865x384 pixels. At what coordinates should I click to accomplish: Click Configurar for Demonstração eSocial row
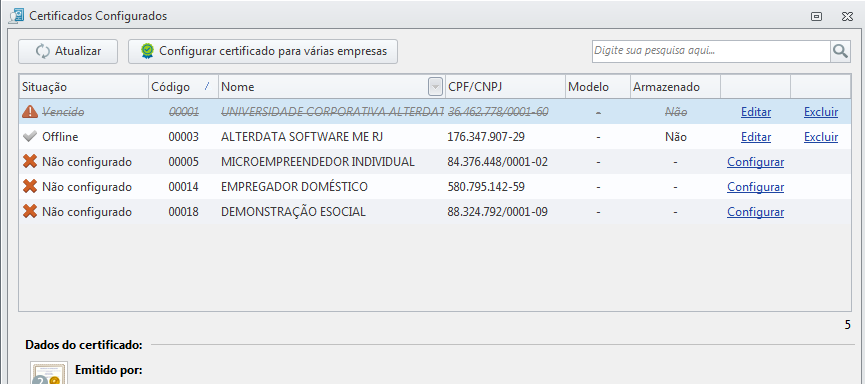click(x=755, y=211)
